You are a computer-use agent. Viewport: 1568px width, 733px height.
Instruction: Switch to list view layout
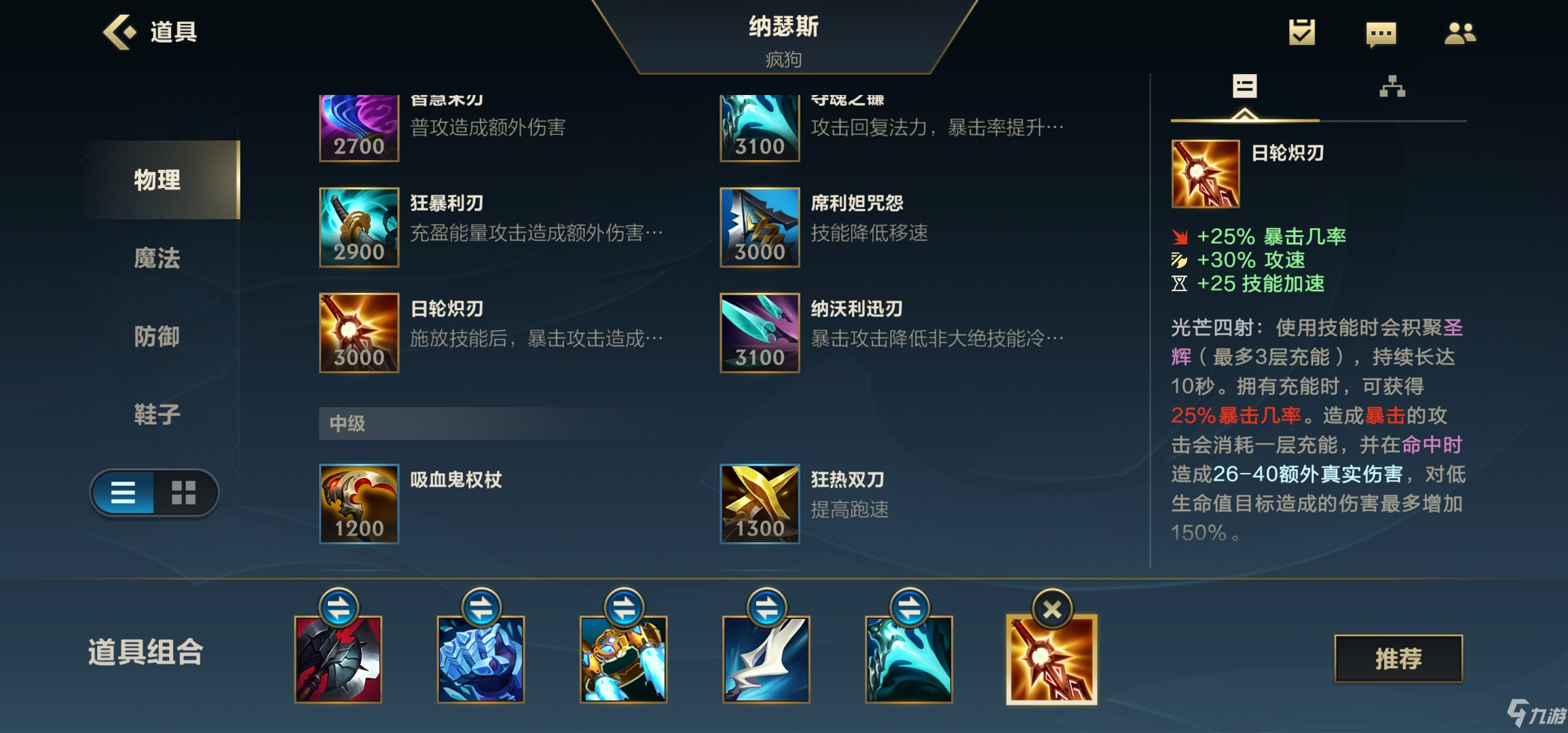[x=123, y=493]
